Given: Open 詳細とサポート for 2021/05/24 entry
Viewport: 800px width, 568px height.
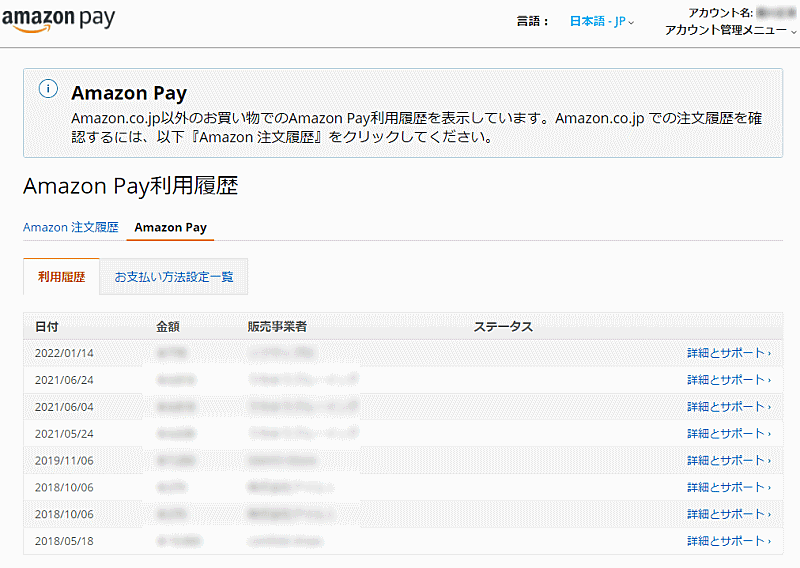Looking at the screenshot, I should 728,434.
